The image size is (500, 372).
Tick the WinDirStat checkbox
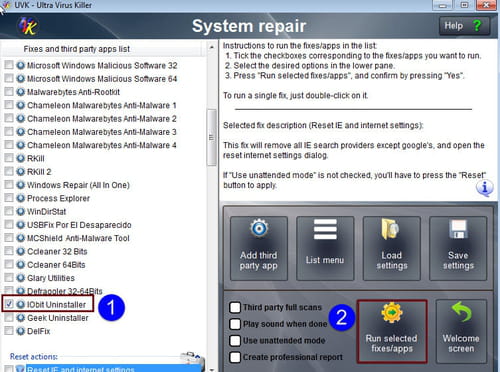(9, 211)
